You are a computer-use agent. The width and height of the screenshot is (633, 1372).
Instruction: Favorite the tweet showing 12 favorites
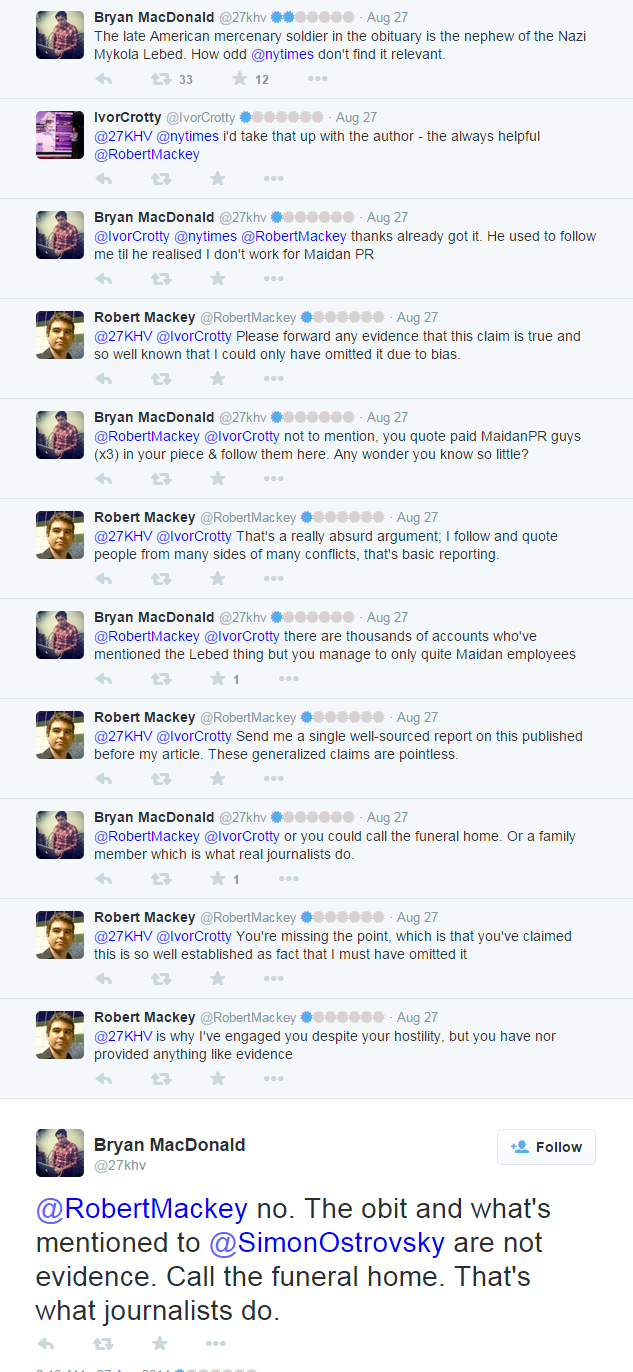239,79
